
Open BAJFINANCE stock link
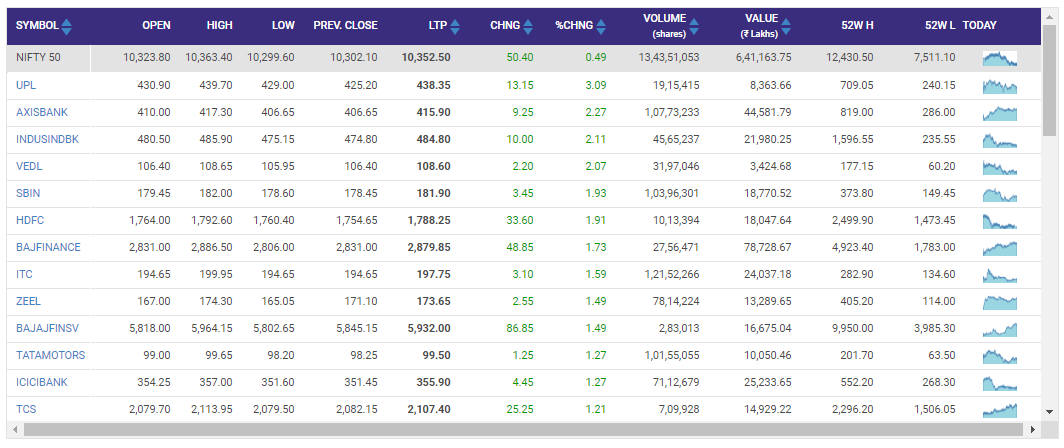tap(48, 248)
